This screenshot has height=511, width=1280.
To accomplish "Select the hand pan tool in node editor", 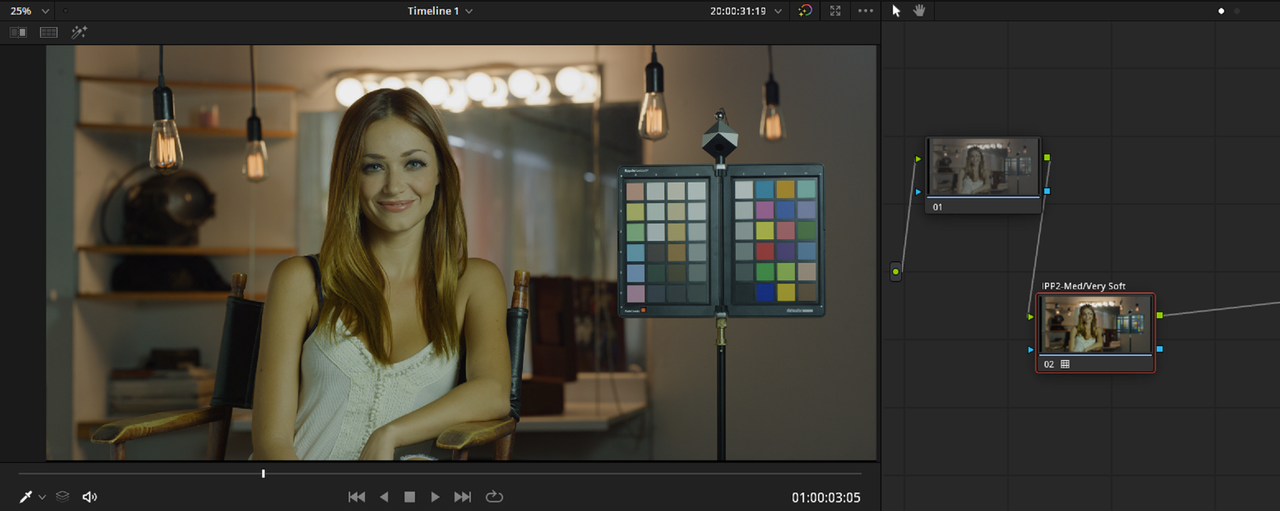I will pos(919,10).
